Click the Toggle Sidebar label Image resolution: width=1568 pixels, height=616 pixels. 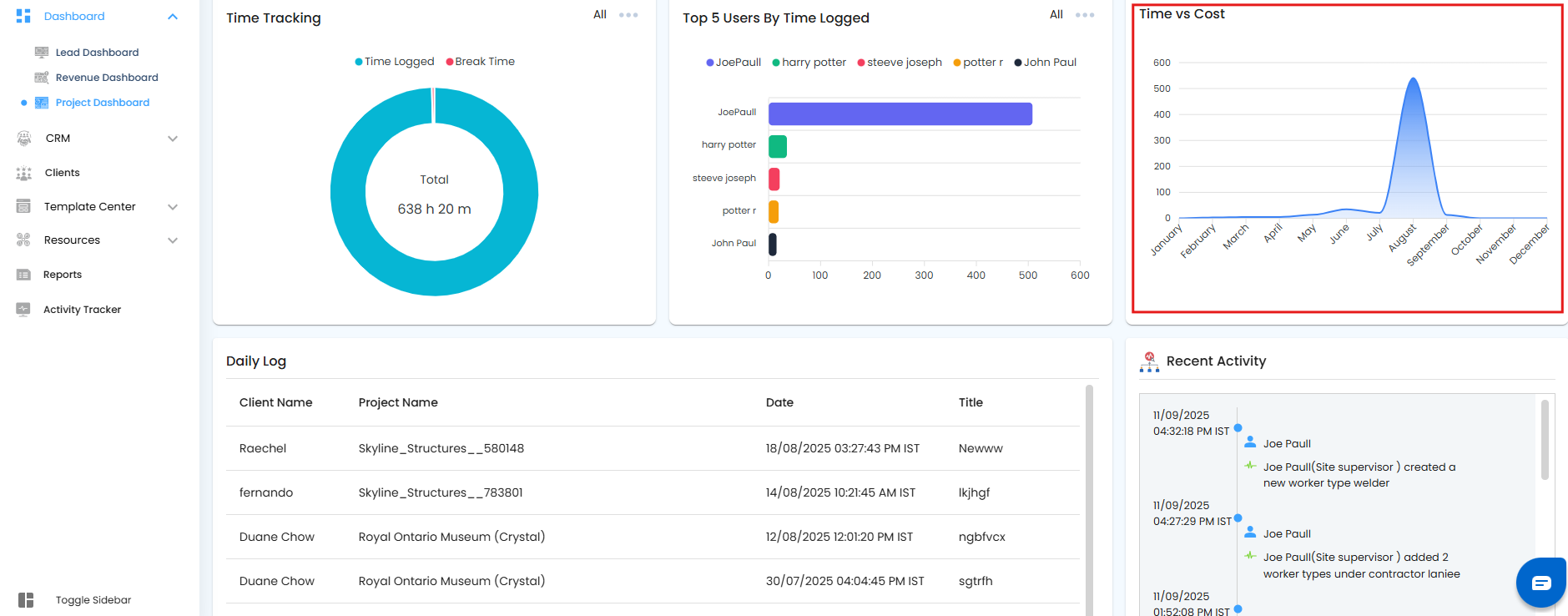point(93,600)
